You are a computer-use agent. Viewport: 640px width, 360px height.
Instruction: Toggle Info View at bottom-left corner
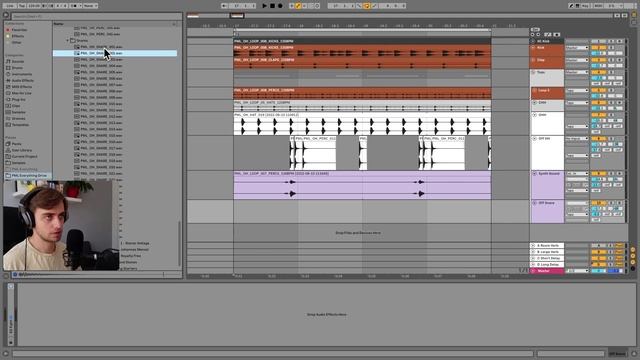pos(5,353)
